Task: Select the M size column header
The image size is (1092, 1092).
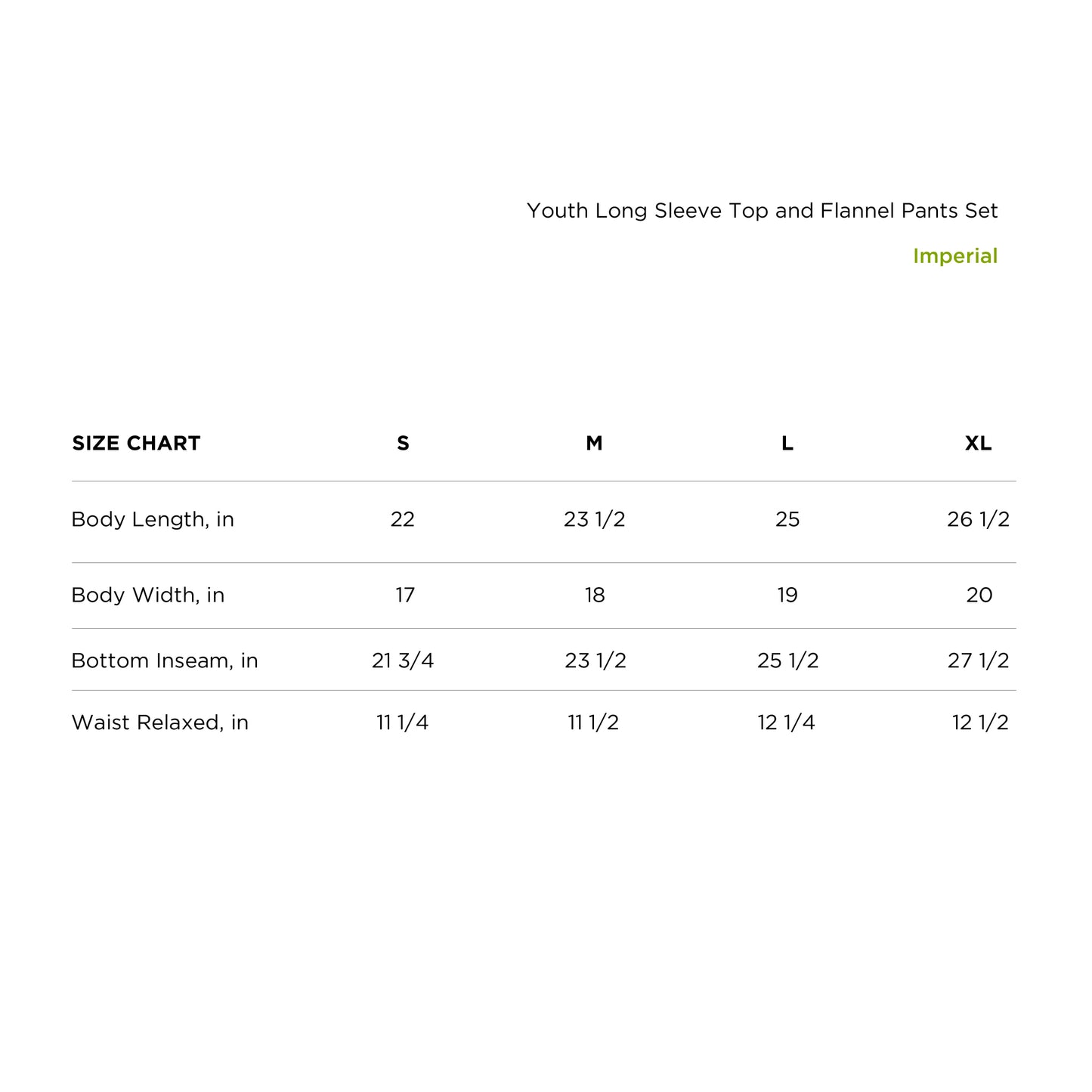Action: (594, 444)
